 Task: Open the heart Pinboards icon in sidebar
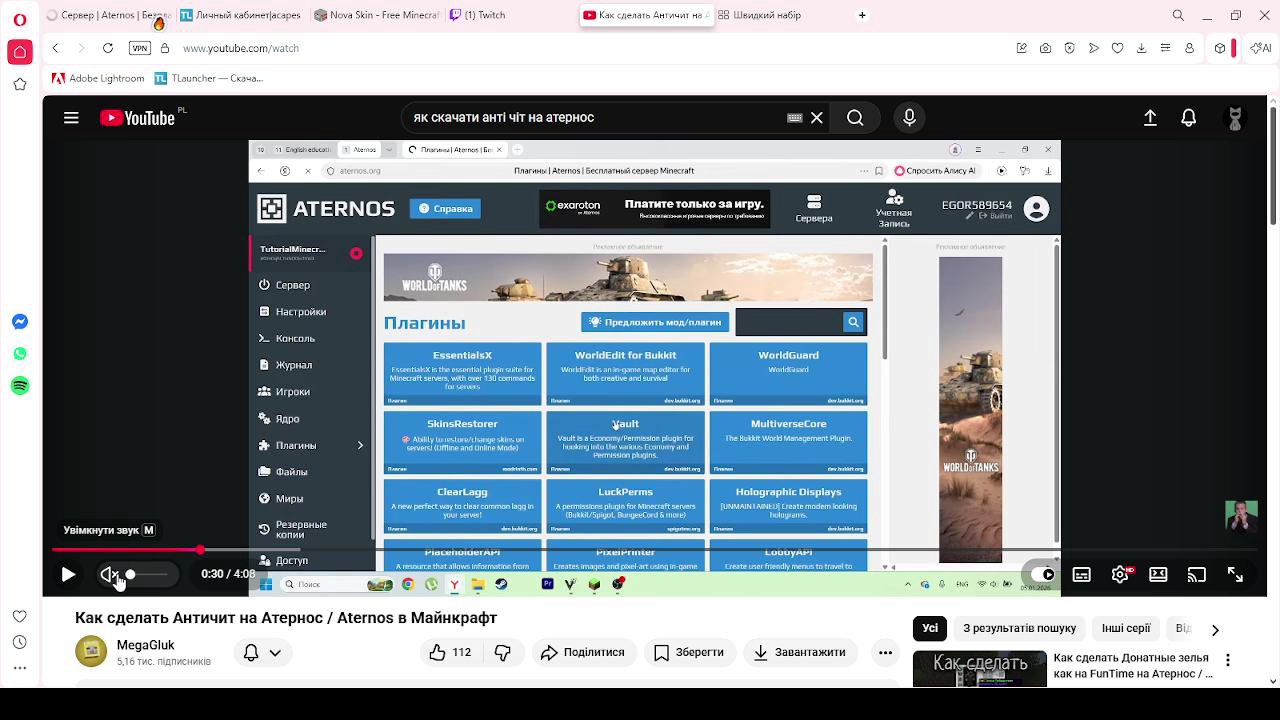point(20,616)
